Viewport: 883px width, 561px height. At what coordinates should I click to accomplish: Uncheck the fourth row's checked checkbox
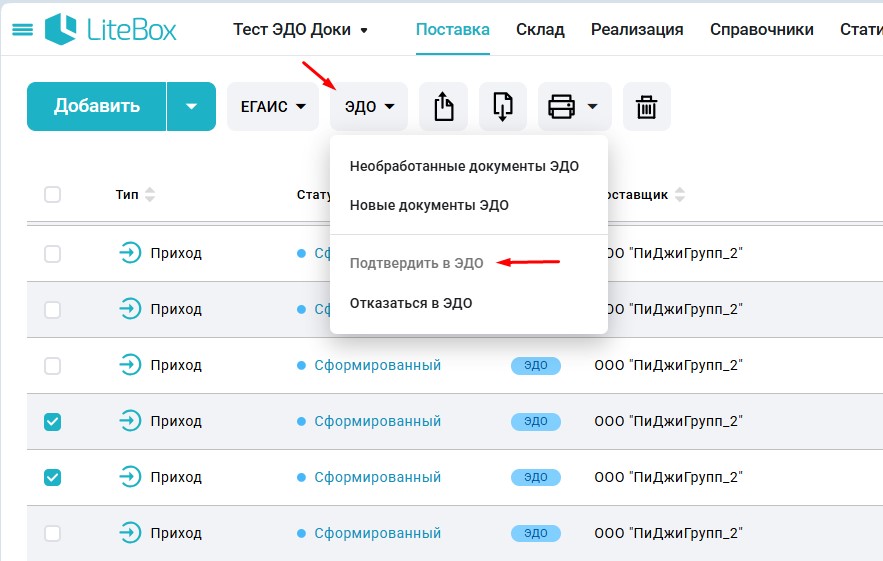pos(52,421)
